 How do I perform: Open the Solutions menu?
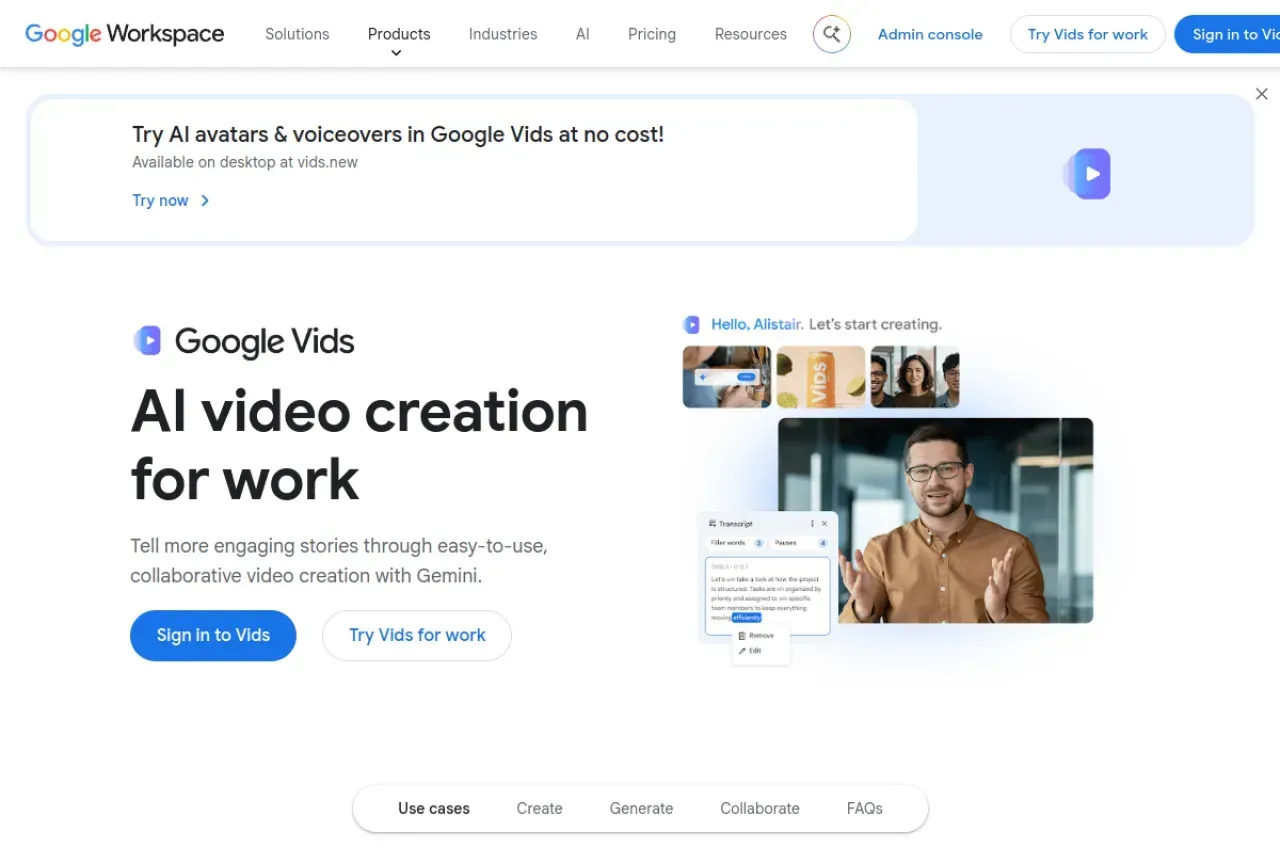(297, 34)
